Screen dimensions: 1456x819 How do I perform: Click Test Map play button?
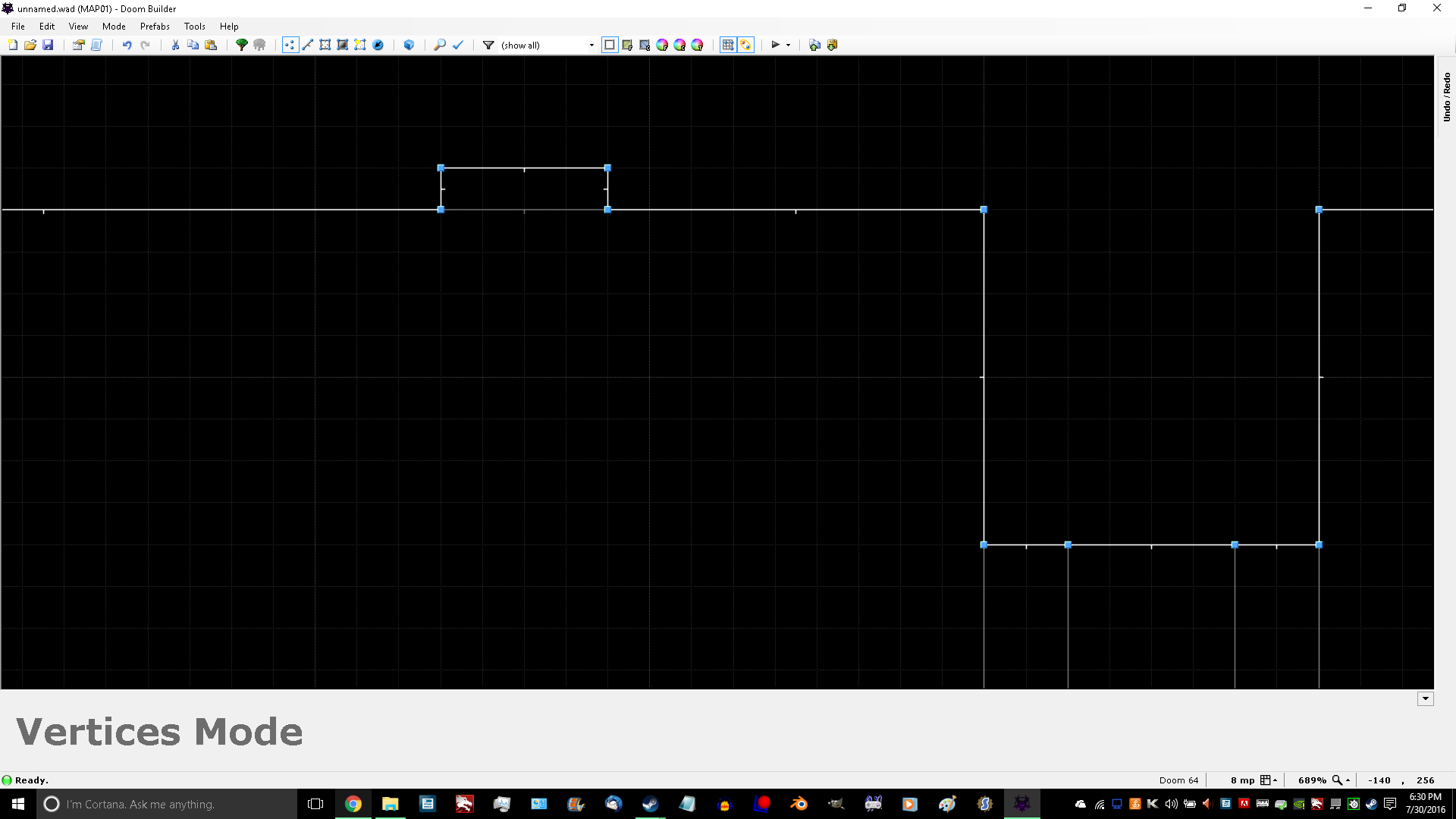pos(775,45)
